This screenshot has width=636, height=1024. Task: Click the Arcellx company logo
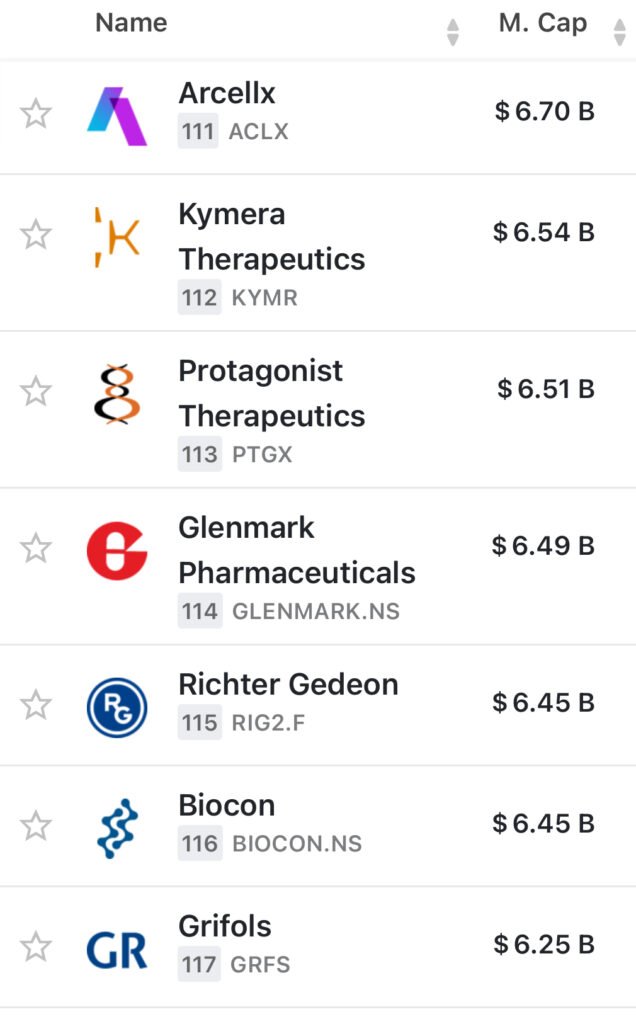[117, 115]
